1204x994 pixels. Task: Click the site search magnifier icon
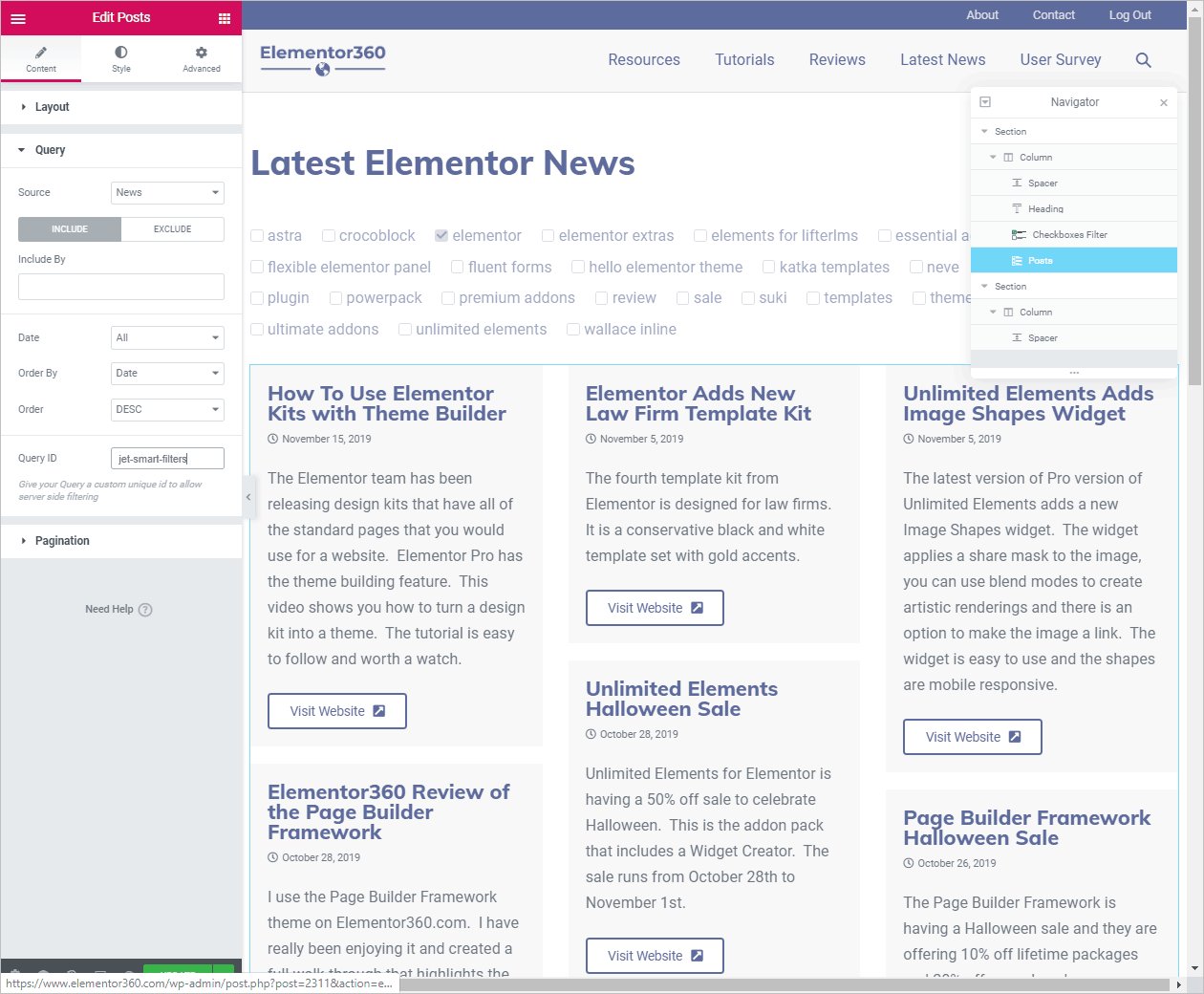(1143, 60)
